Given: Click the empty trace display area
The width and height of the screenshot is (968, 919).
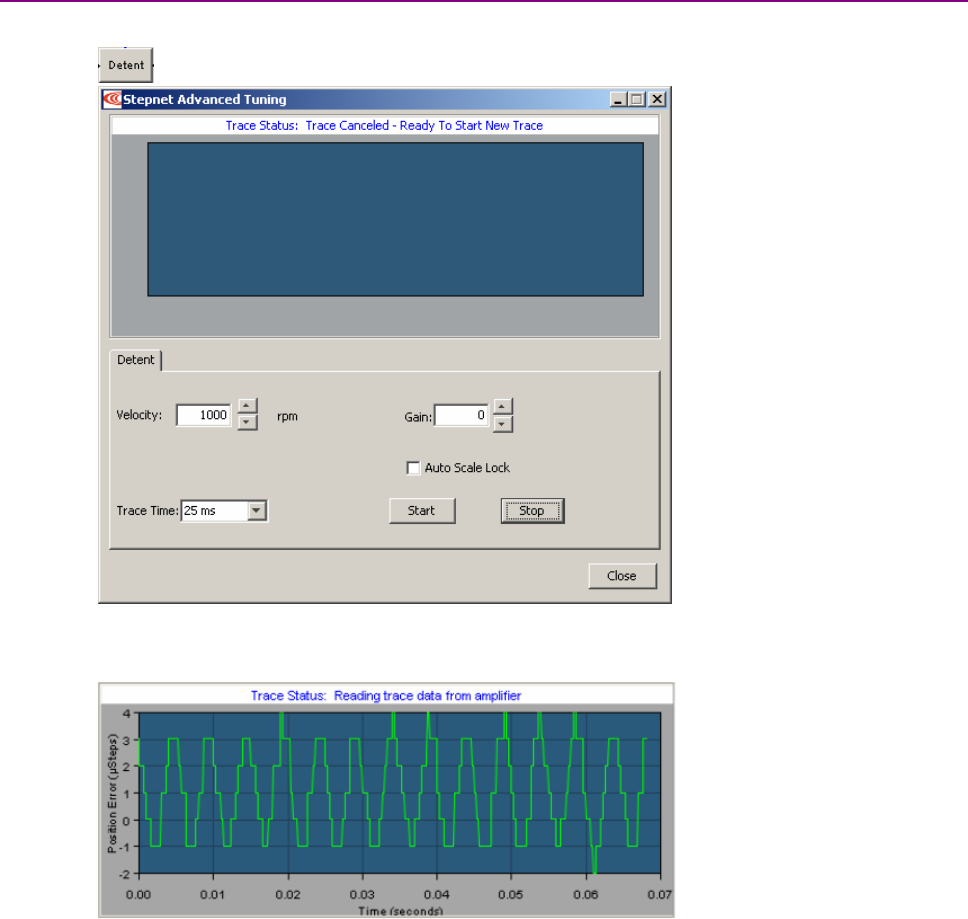Looking at the screenshot, I should coord(395,220).
